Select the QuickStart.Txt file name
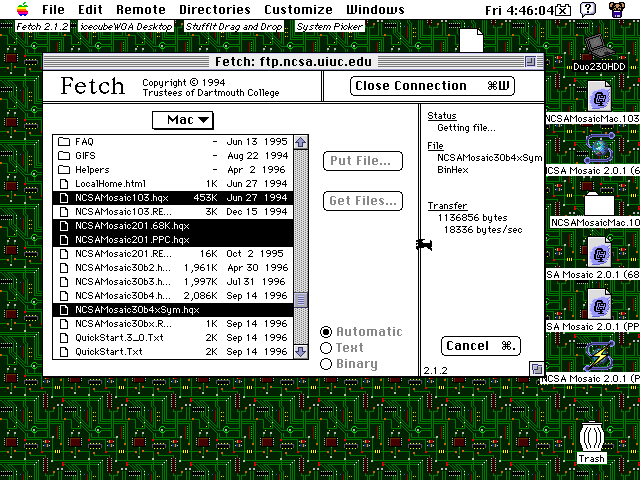This screenshot has height=480, width=640. [109, 352]
